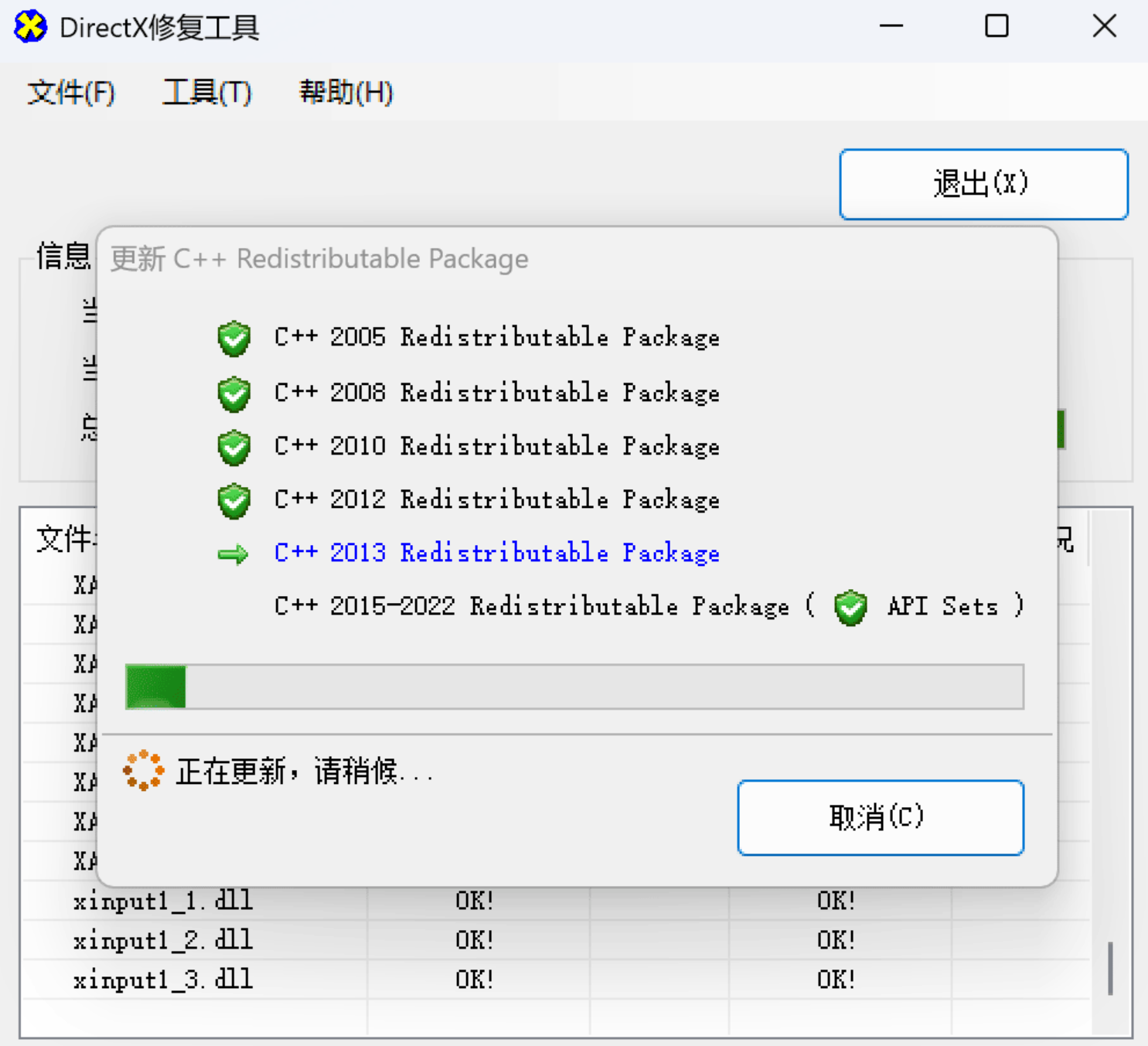1148x1046 pixels.
Task: Click the DirectX repair tool title bar icon
Action: [29, 26]
